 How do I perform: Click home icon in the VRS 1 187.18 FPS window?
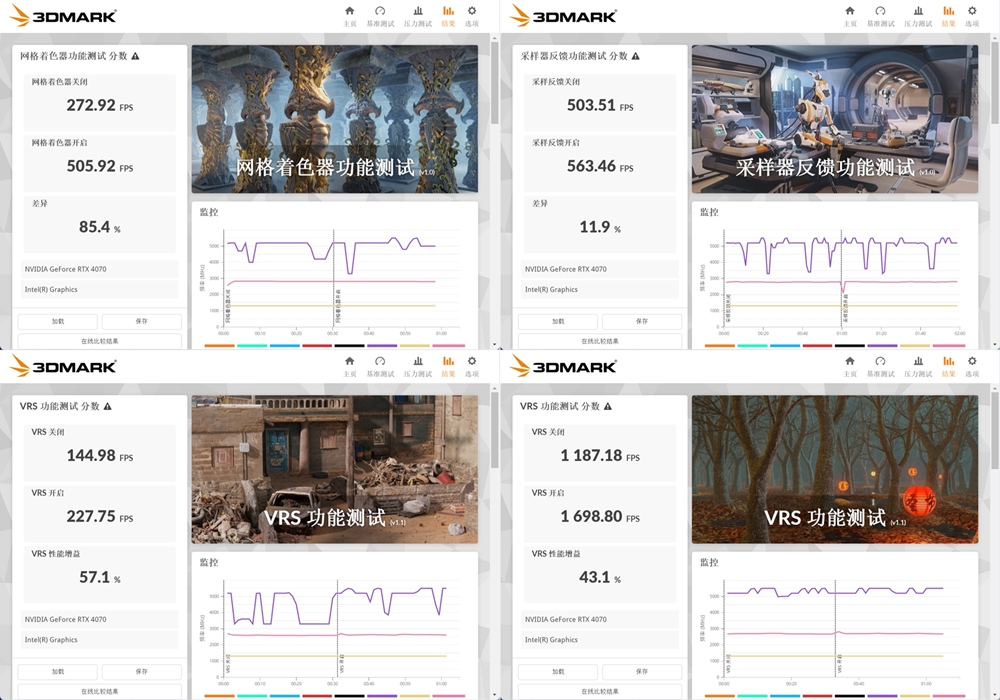(849, 361)
